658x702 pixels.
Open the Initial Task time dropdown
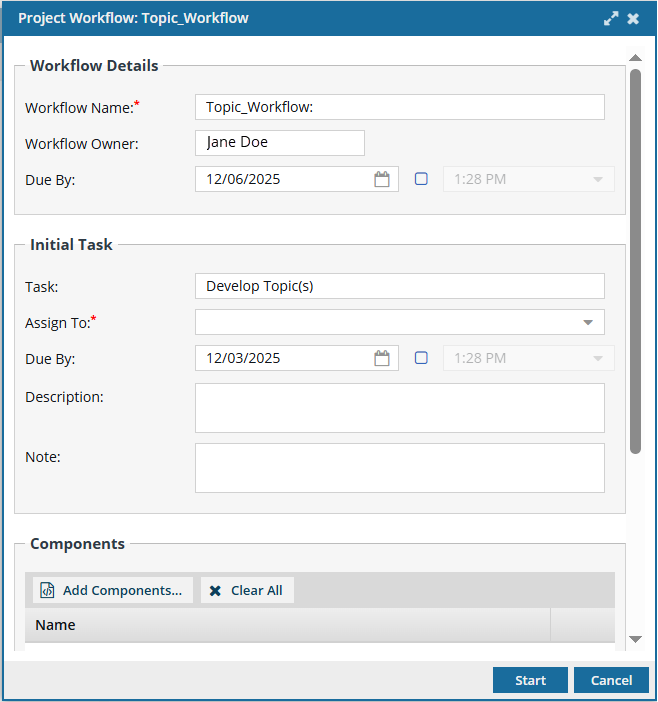coord(597,358)
